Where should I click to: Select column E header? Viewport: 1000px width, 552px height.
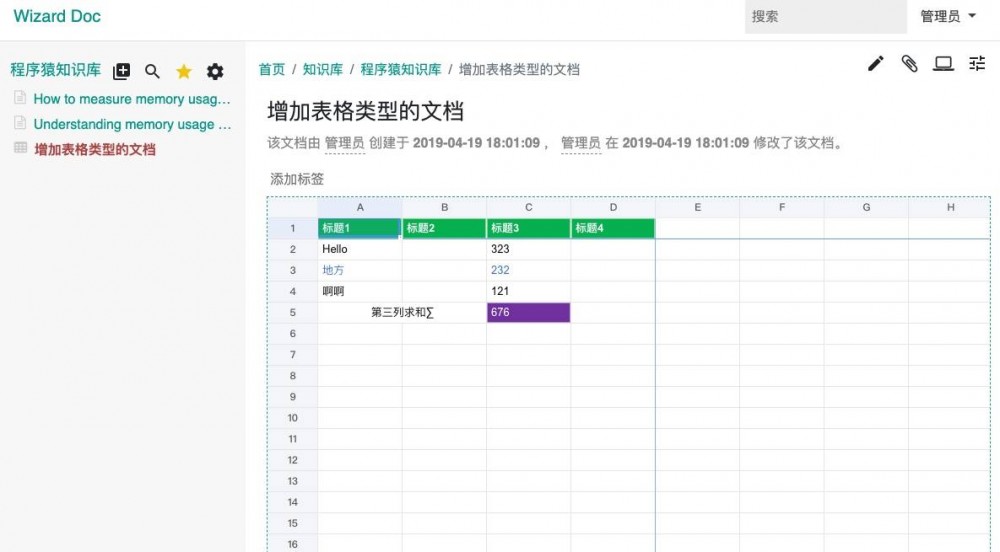(x=697, y=207)
